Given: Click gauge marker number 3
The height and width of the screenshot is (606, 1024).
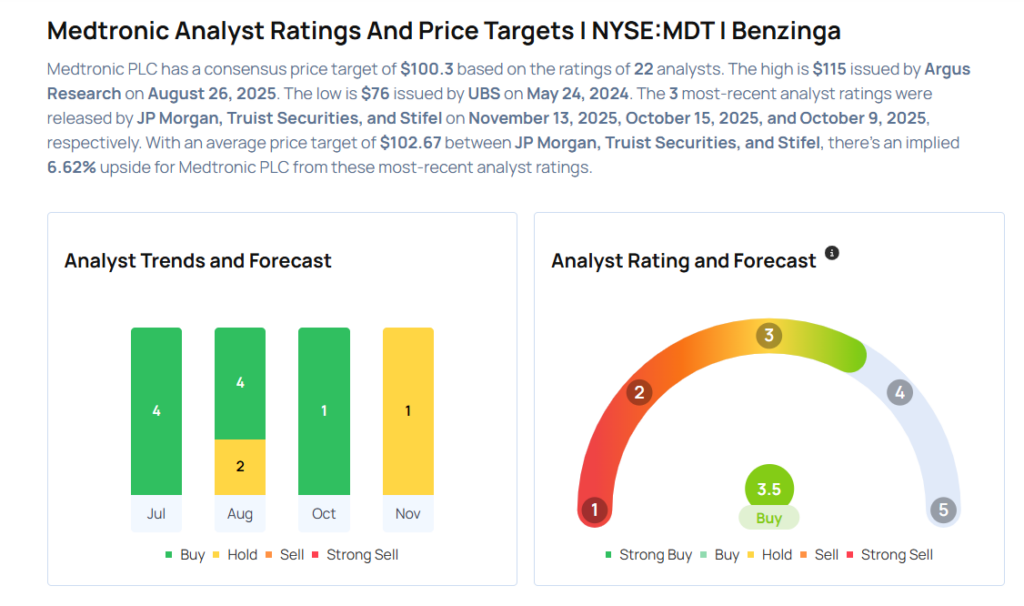Looking at the screenshot, I should coord(769,335).
